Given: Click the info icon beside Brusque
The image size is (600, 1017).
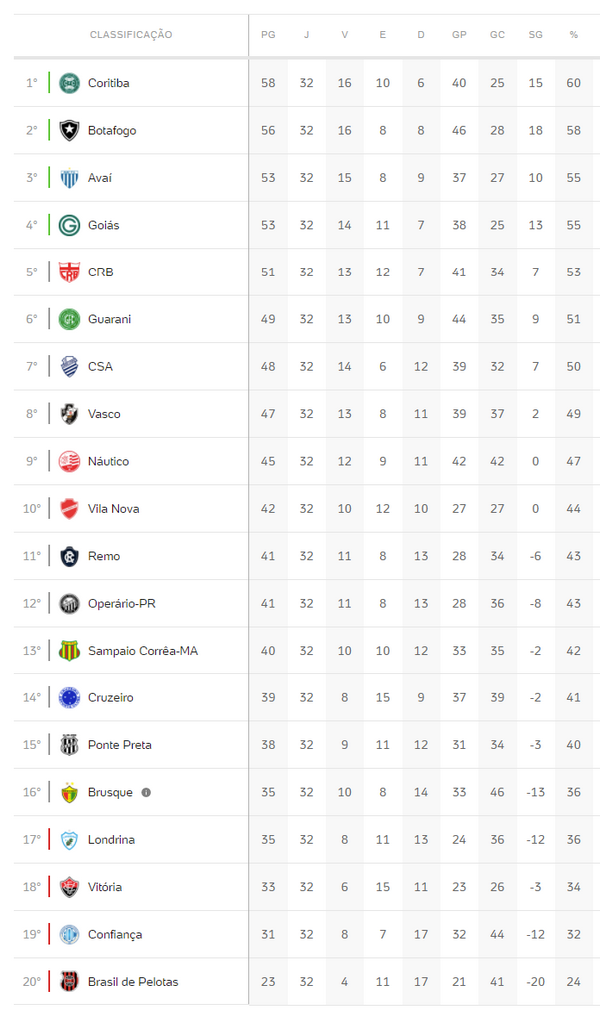Looking at the screenshot, I should [146, 792].
